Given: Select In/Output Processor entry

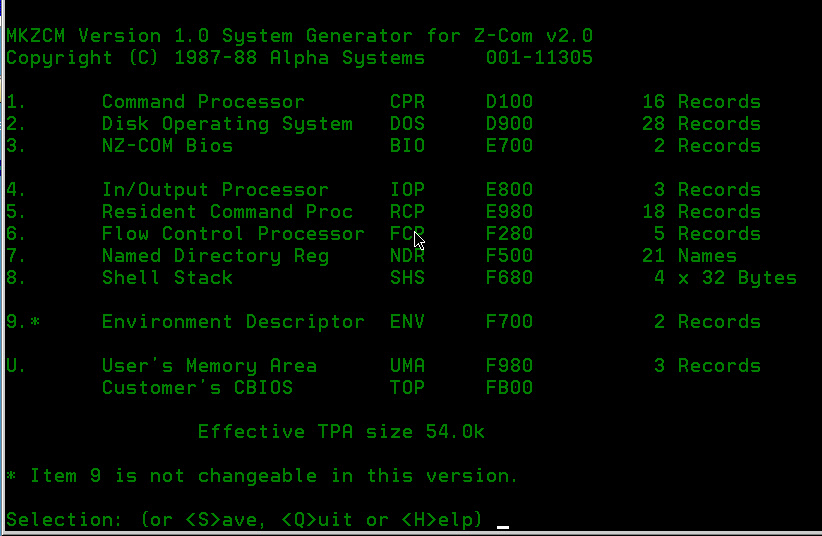Looking at the screenshot, I should coord(215,190).
